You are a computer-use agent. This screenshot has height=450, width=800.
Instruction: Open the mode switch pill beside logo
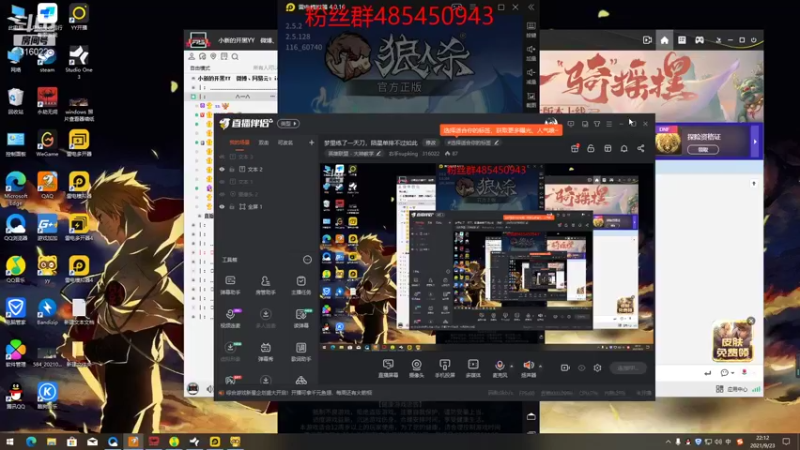point(289,123)
